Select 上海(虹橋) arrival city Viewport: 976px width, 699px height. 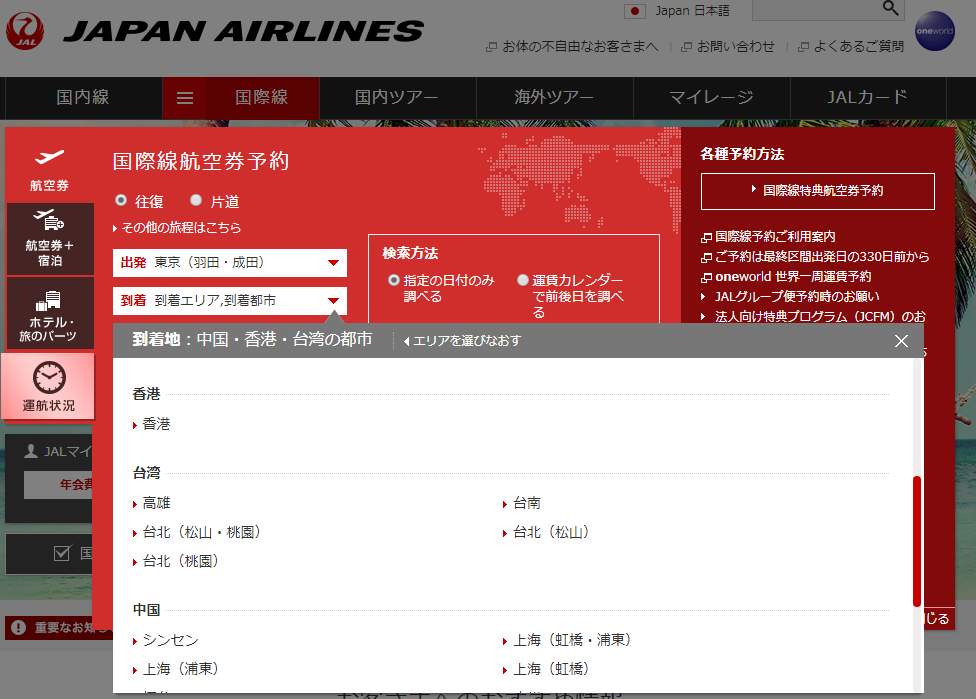point(546,669)
